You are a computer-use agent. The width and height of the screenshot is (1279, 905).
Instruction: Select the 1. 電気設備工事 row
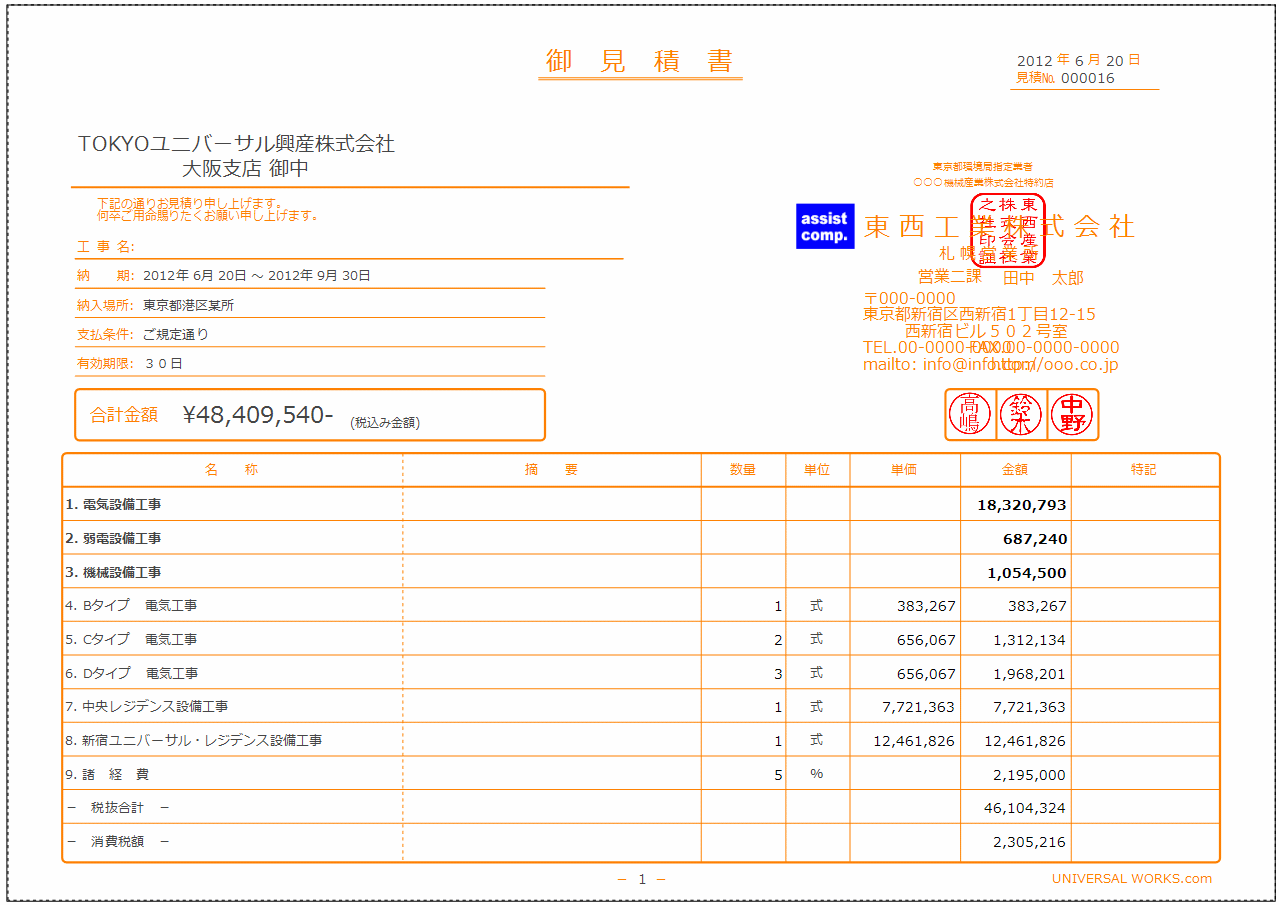point(114,505)
